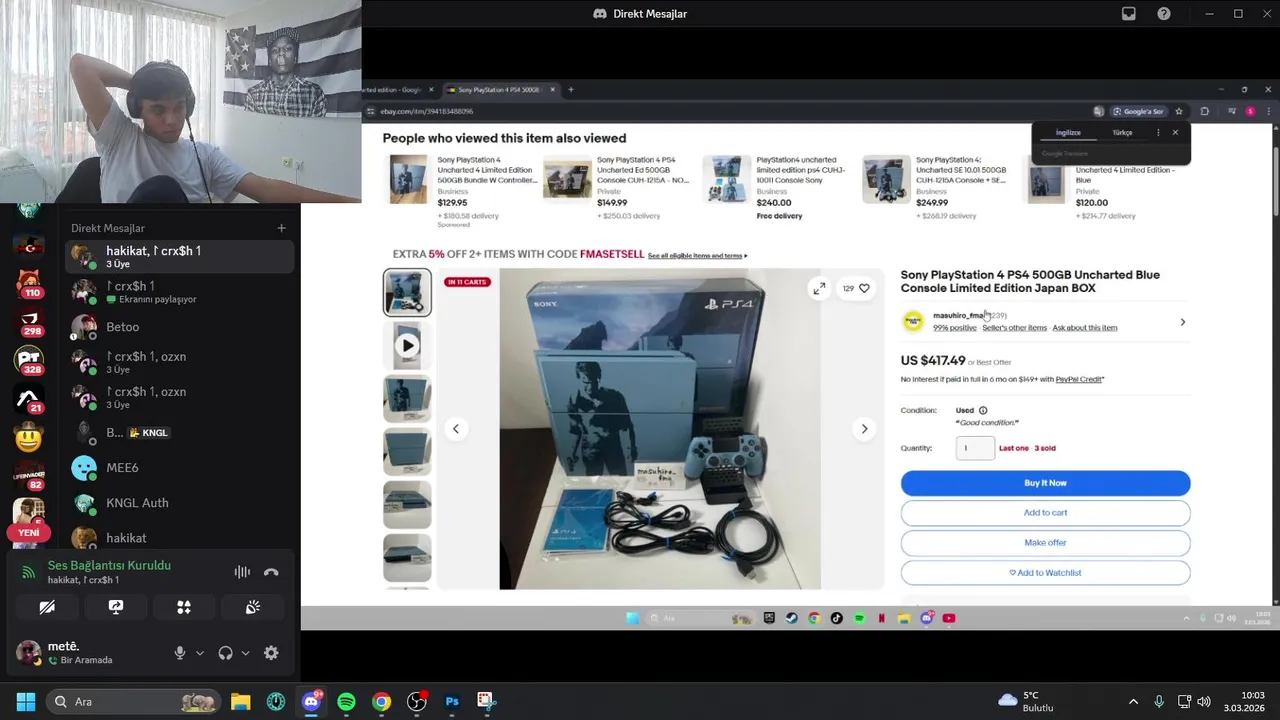
Task: Disconnect from the Discord voice call
Action: pos(271,573)
